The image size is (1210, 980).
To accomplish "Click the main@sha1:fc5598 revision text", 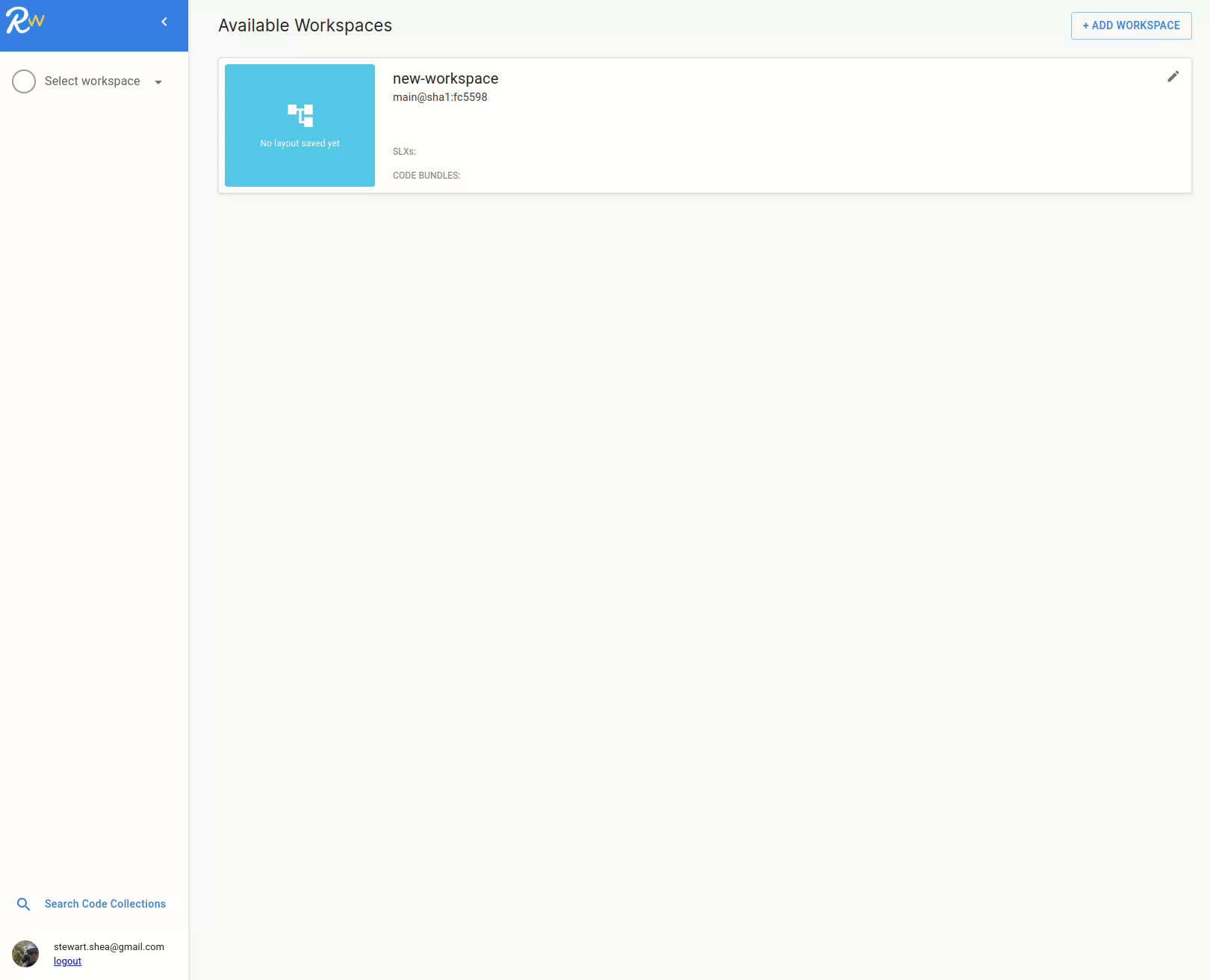I will pyautogui.click(x=440, y=97).
